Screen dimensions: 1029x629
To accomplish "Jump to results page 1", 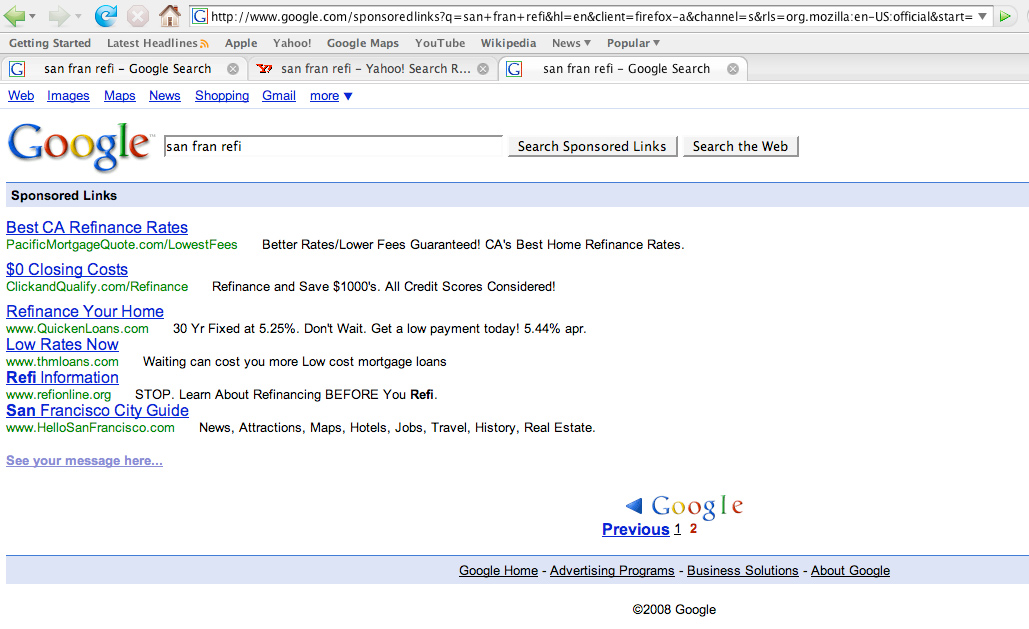I will [677, 529].
